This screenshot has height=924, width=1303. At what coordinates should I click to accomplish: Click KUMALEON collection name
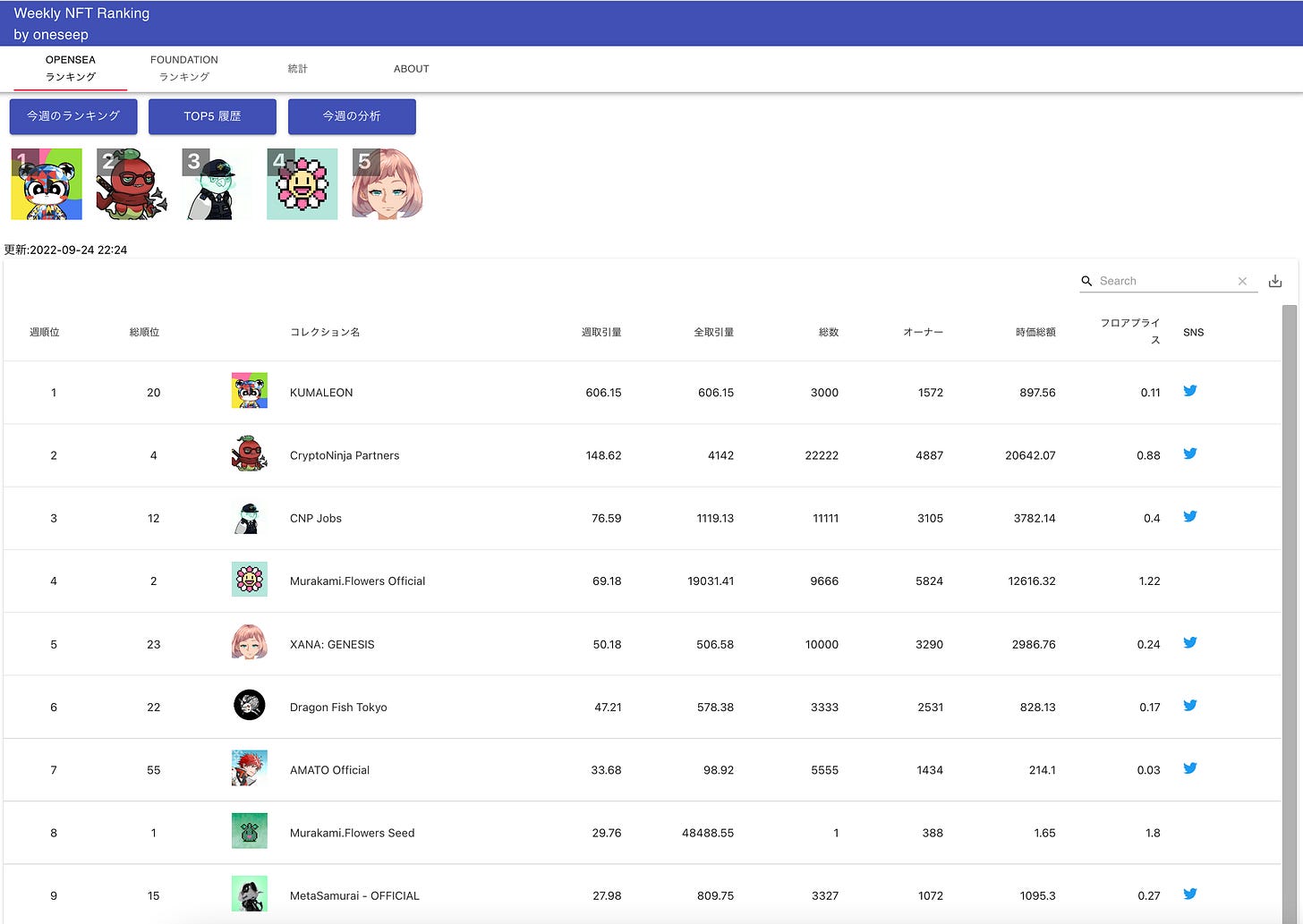click(x=321, y=393)
